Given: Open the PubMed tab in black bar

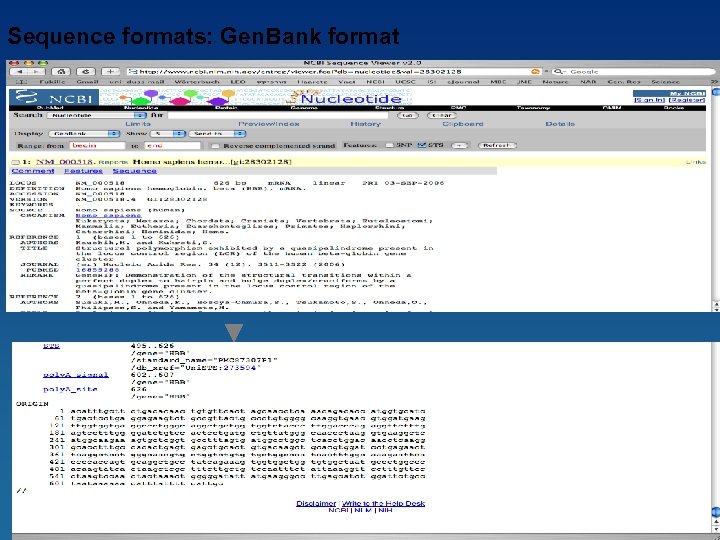Looking at the screenshot, I should 50,108.
